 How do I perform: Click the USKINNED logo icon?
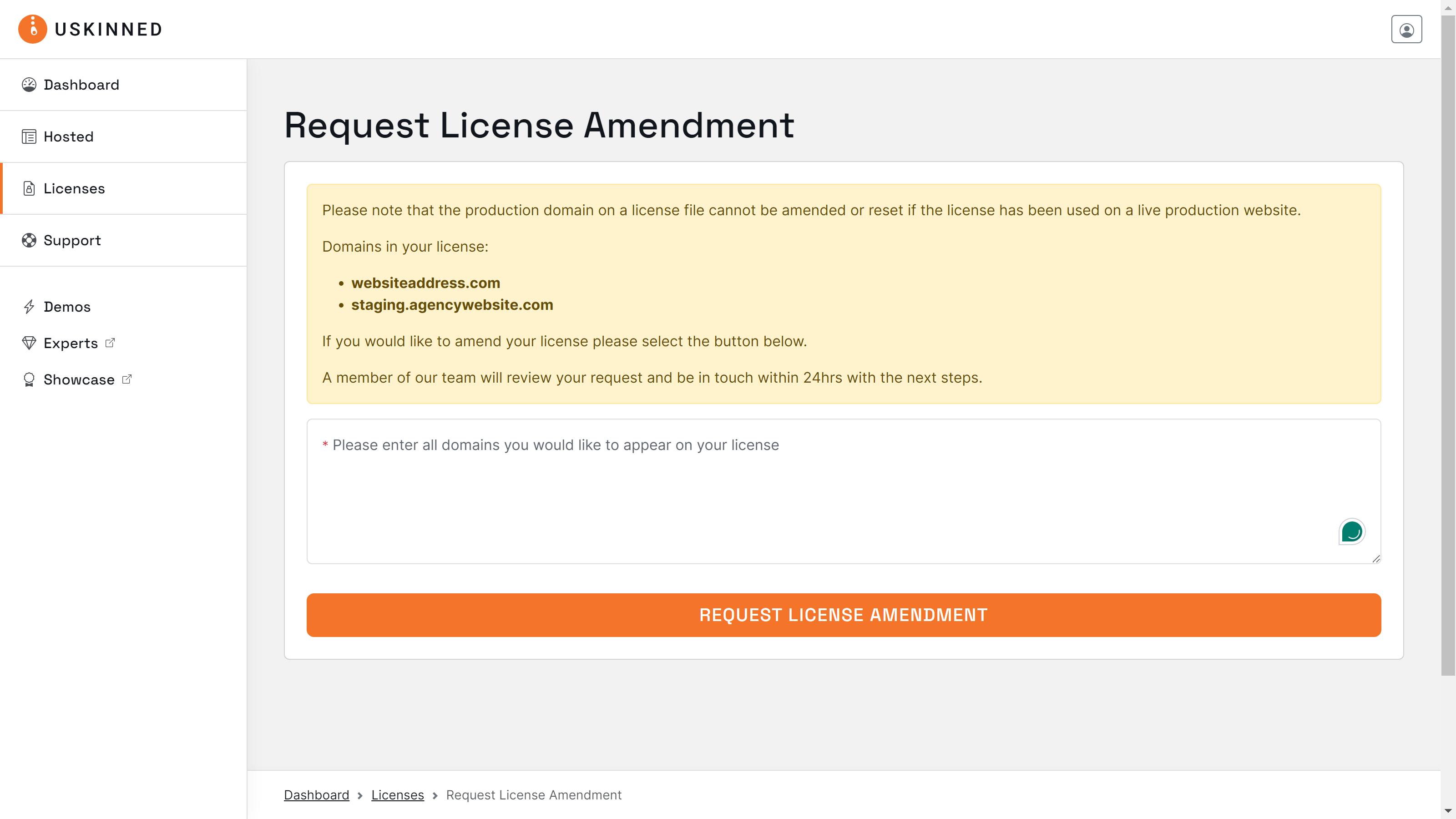click(32, 29)
